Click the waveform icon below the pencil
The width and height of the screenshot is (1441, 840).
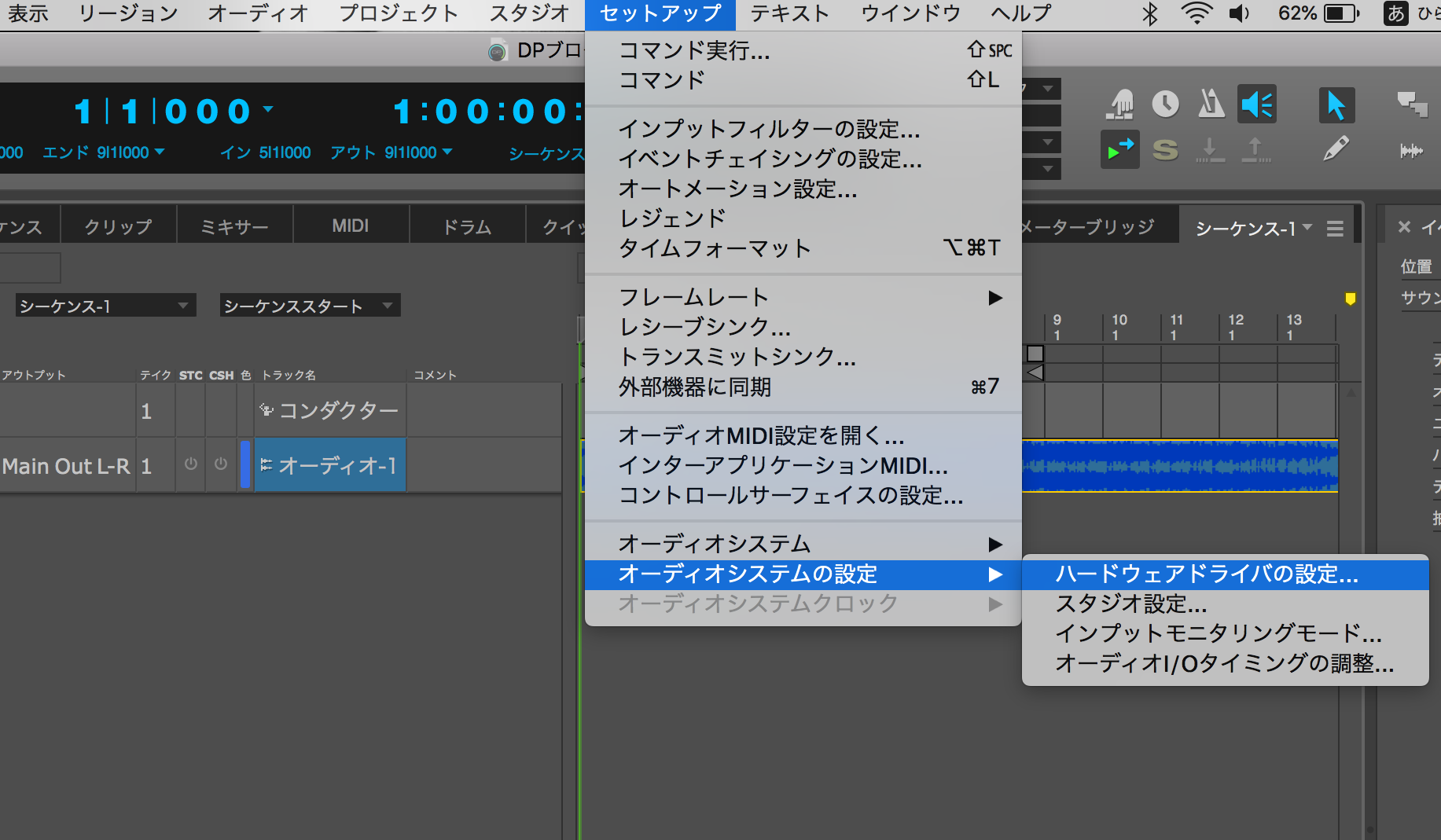[x=1411, y=150]
